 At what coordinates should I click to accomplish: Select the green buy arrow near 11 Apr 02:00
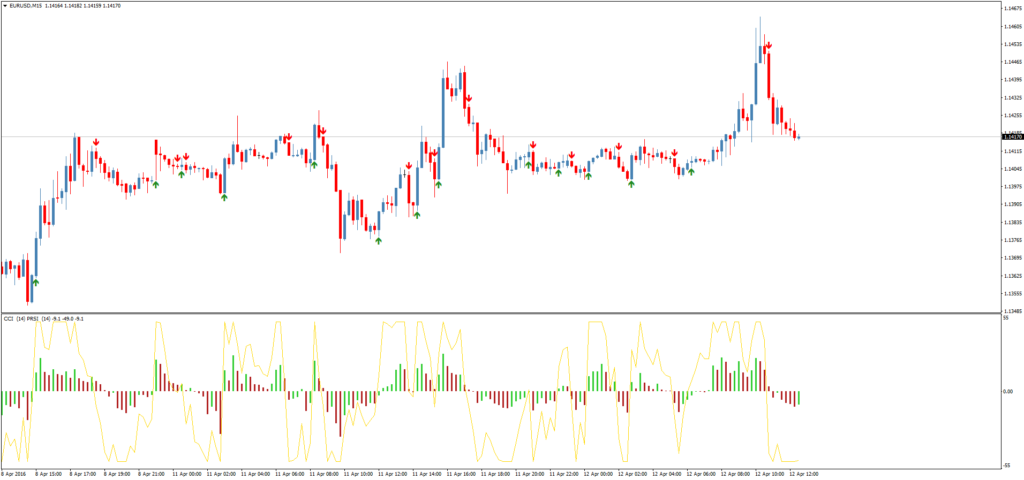224,198
